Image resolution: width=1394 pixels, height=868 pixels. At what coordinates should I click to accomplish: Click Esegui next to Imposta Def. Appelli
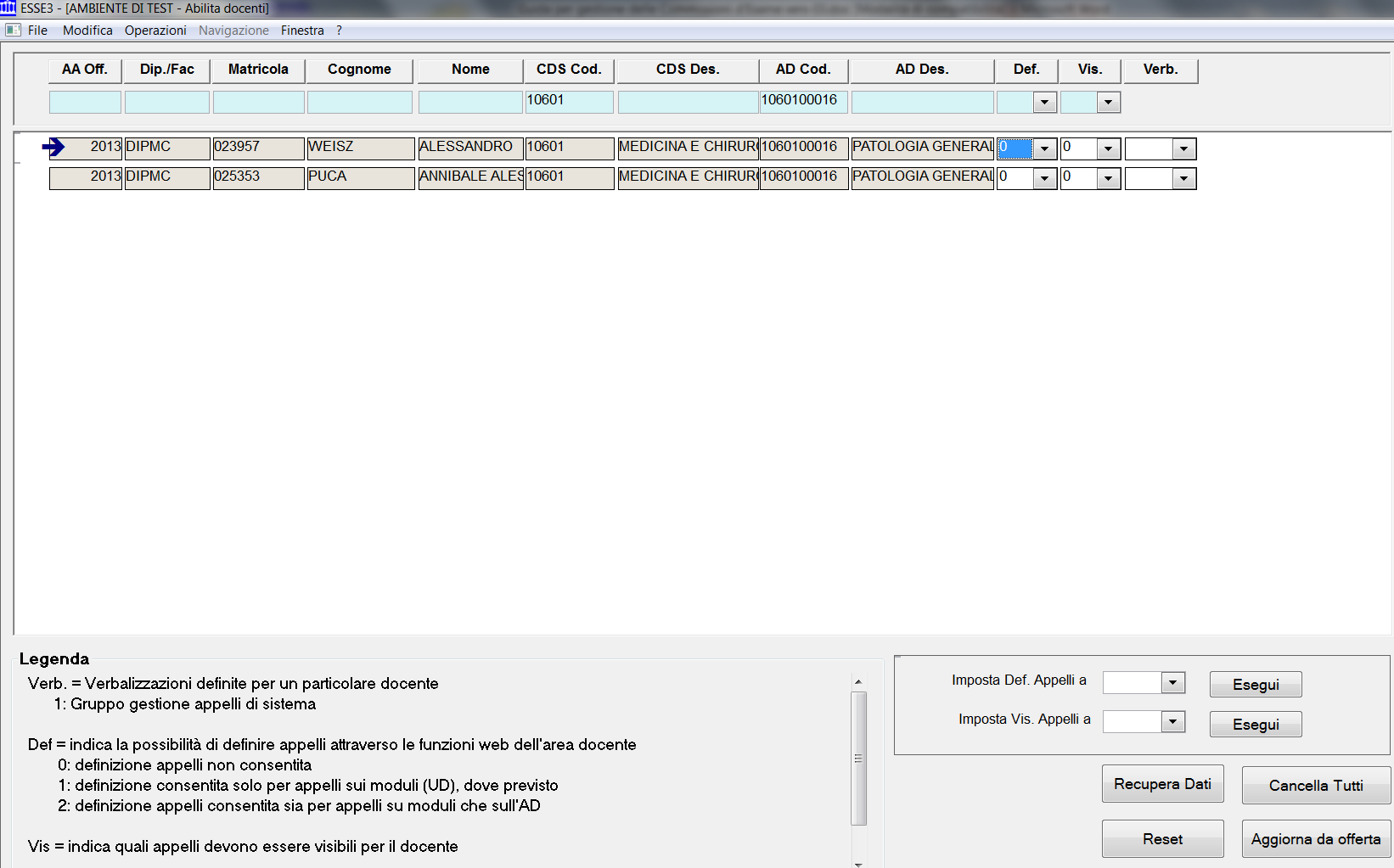[x=1256, y=685]
